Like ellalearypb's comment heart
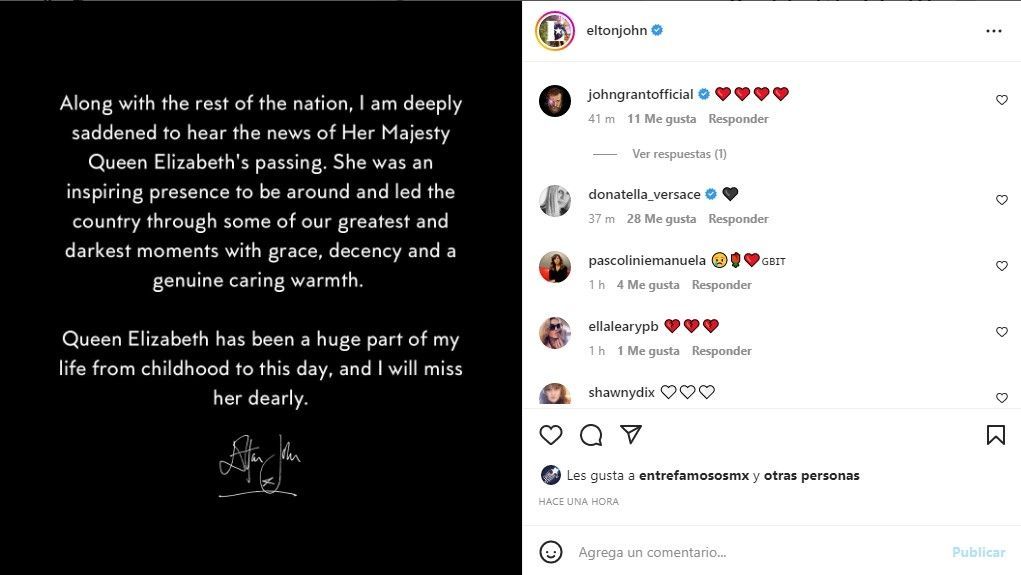1021x575 pixels. point(1001,332)
